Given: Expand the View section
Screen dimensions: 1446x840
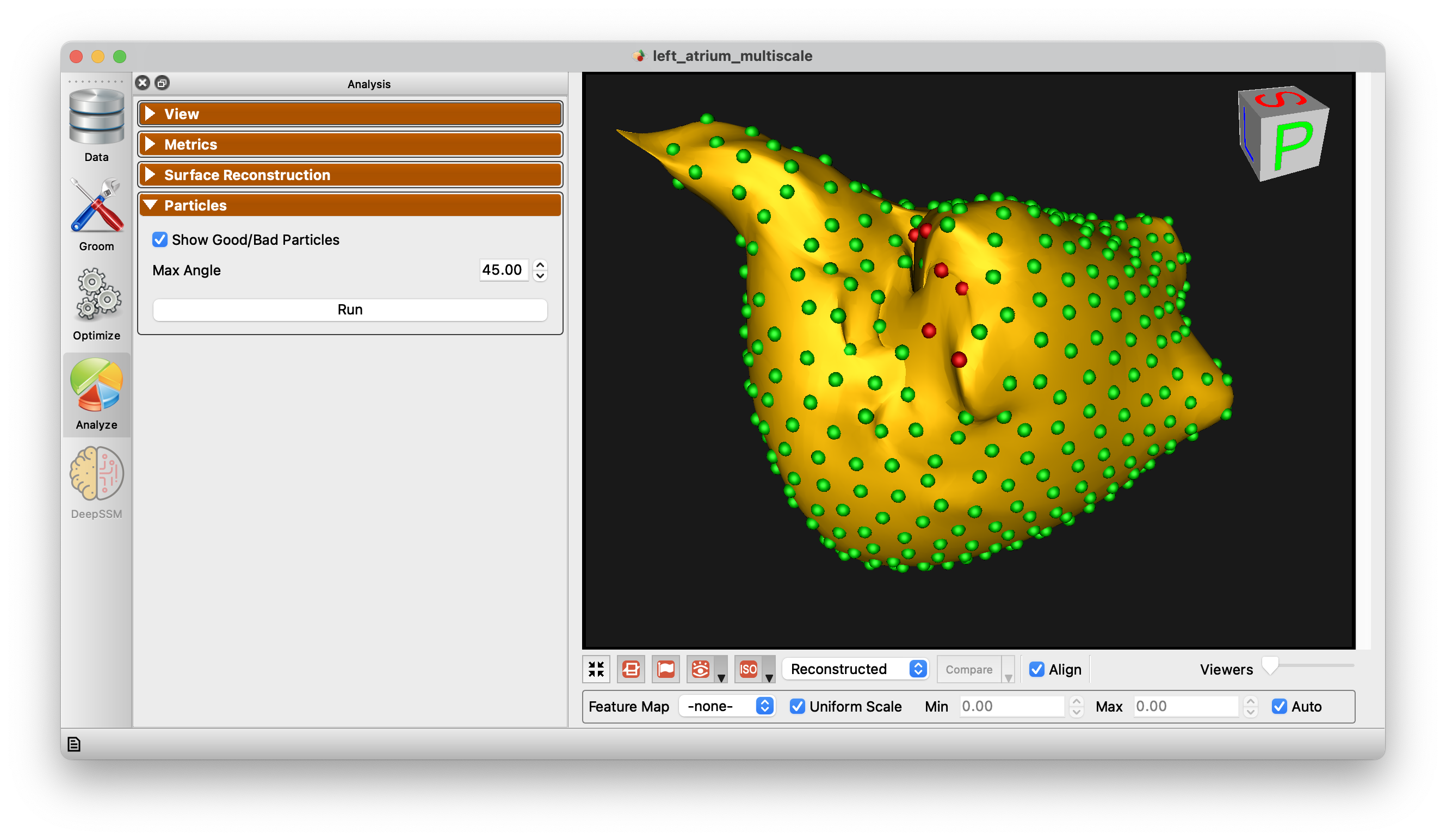Looking at the screenshot, I should (350, 114).
